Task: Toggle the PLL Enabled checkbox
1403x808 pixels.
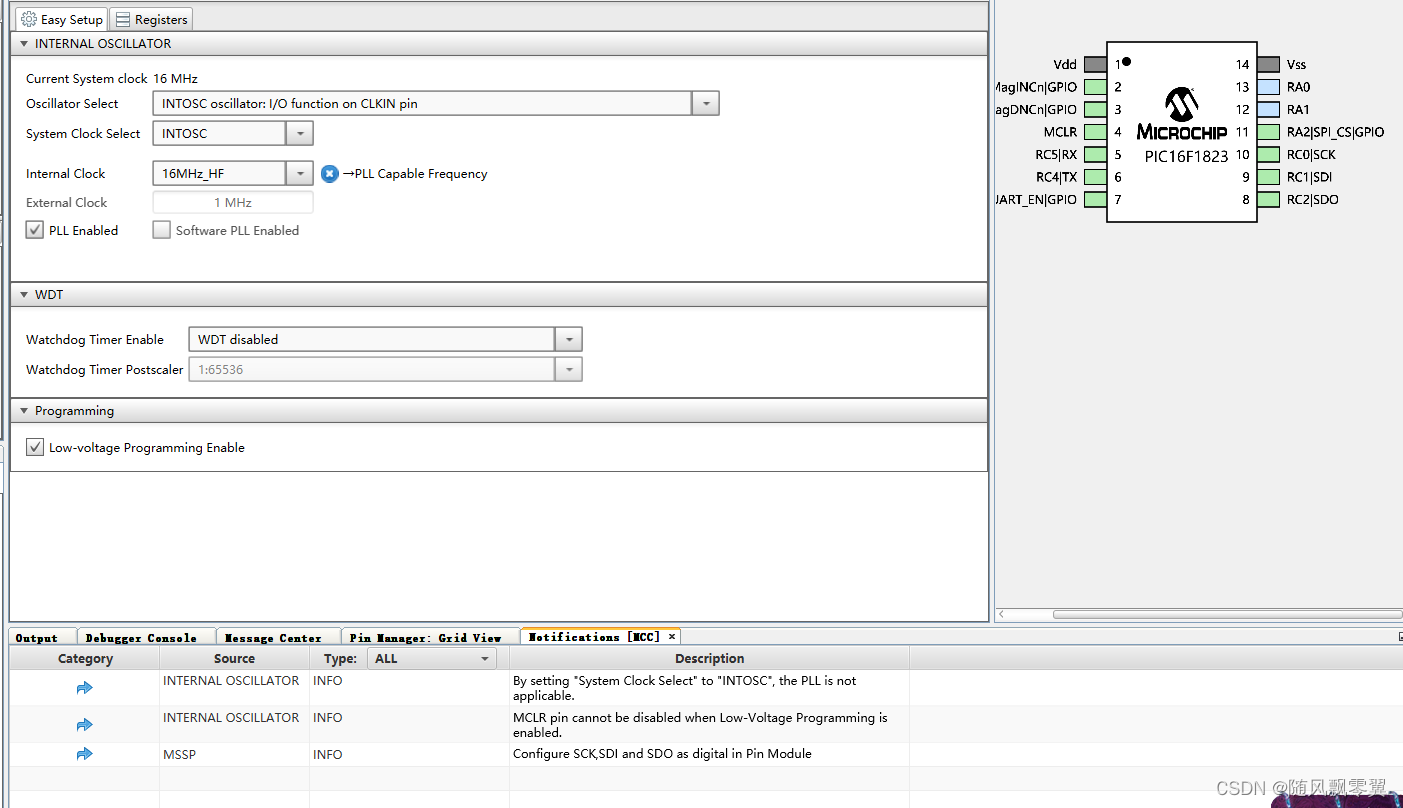Action: [35, 230]
